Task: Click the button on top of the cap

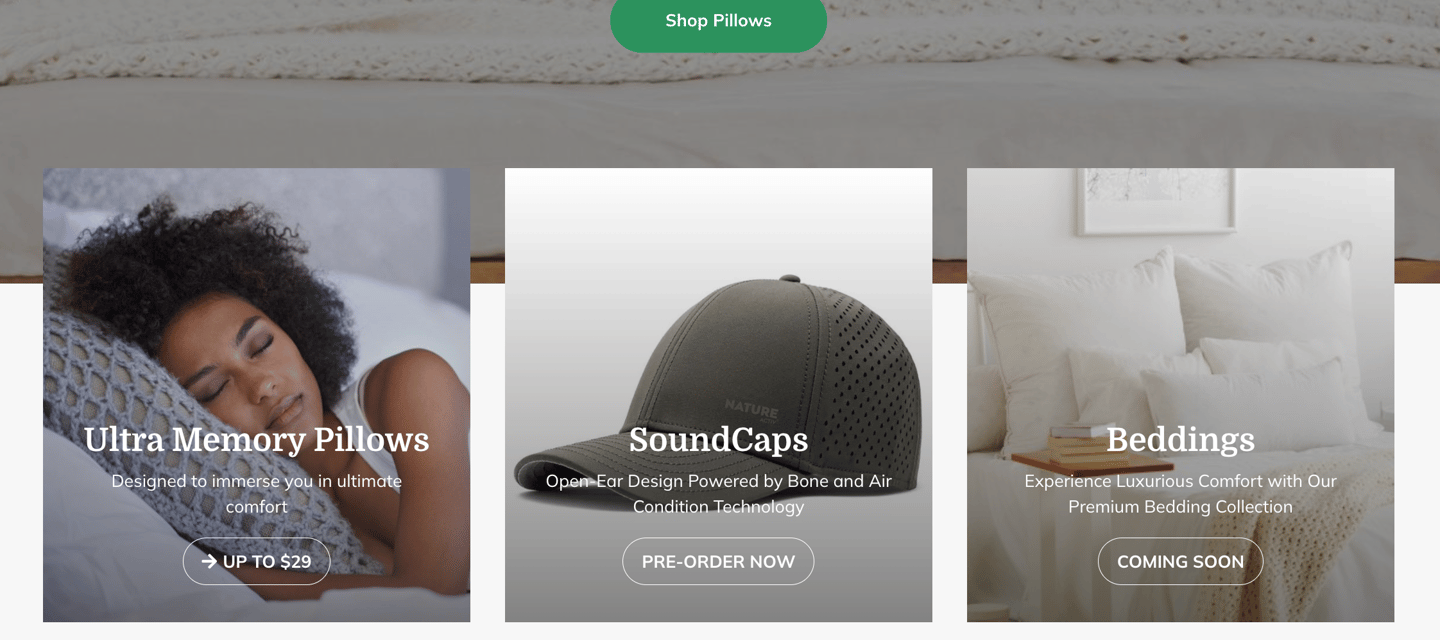Action: click(790, 279)
